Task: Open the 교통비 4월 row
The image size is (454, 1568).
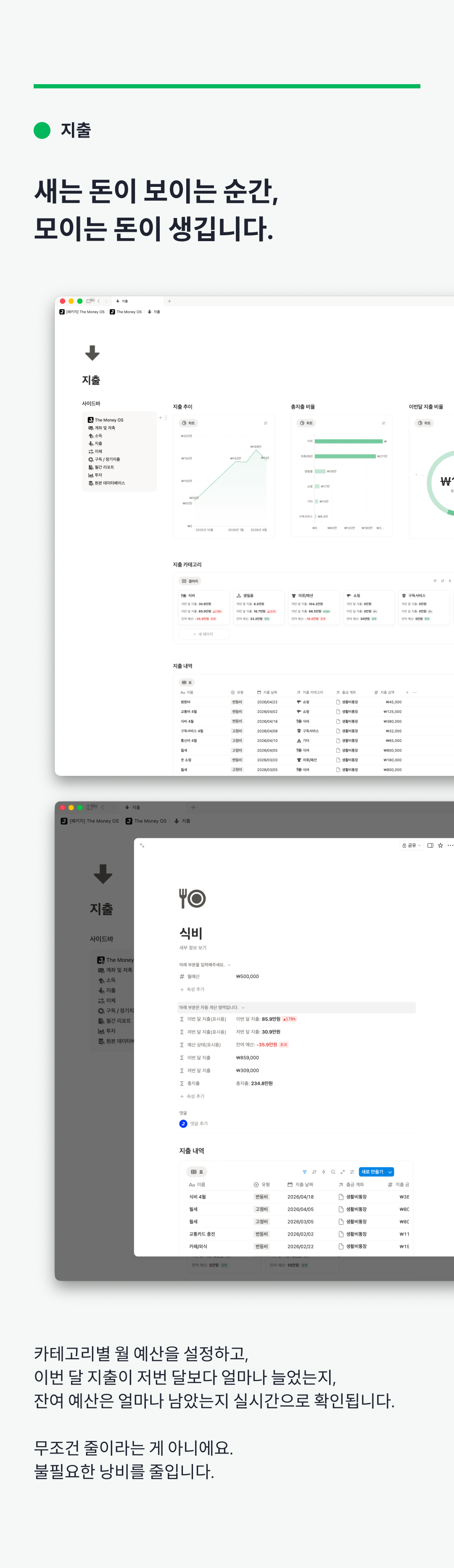Action: tap(188, 712)
